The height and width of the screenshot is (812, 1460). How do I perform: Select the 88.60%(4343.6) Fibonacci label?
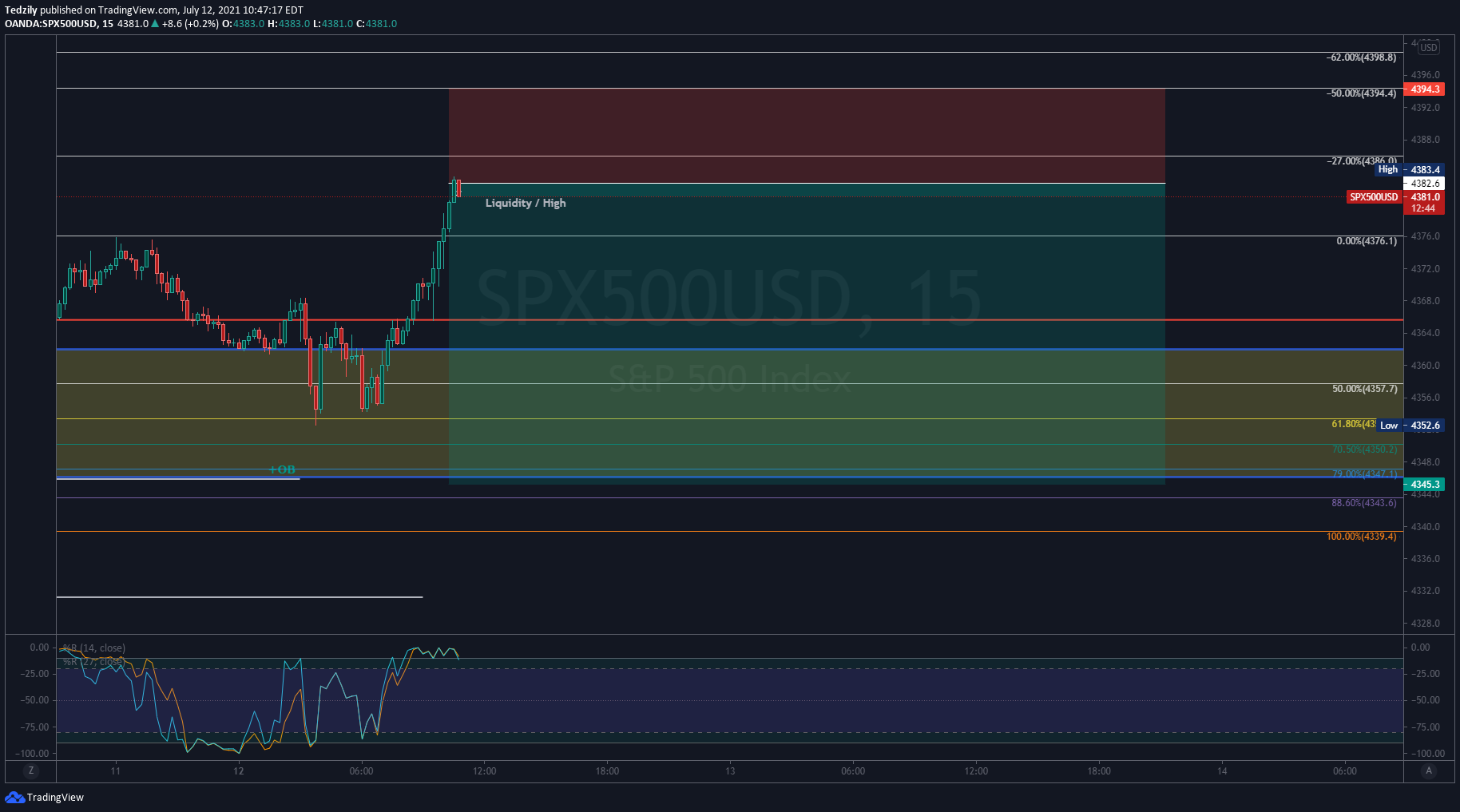coord(1364,503)
